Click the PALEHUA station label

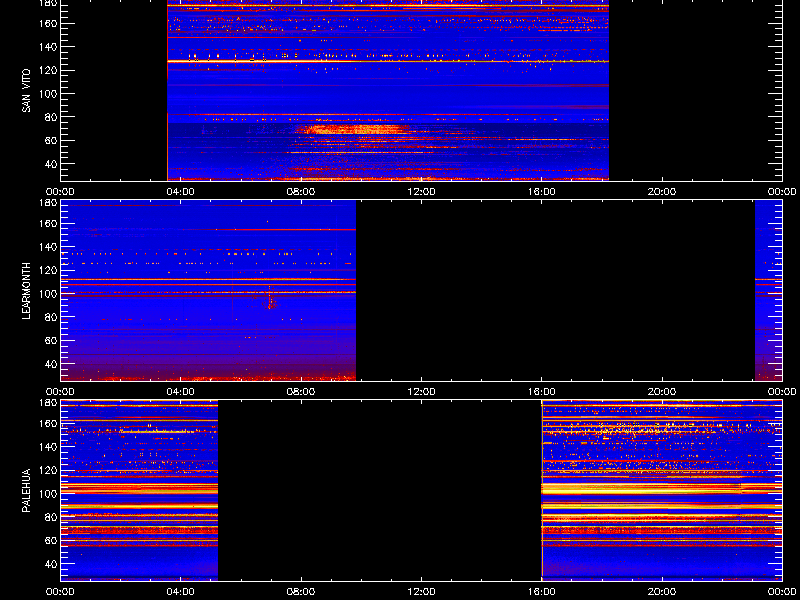coord(27,490)
